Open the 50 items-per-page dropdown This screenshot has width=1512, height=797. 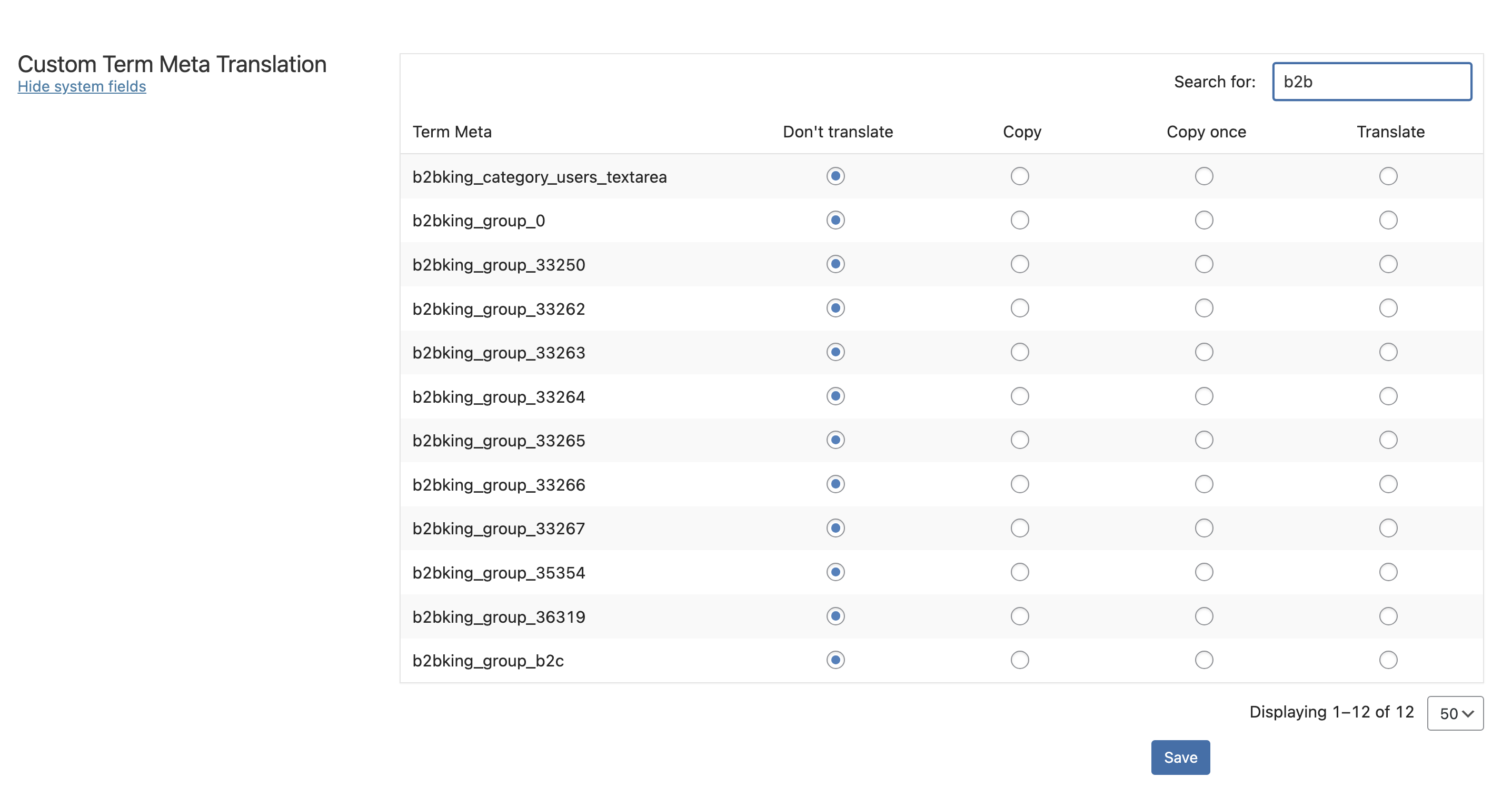(x=1455, y=713)
